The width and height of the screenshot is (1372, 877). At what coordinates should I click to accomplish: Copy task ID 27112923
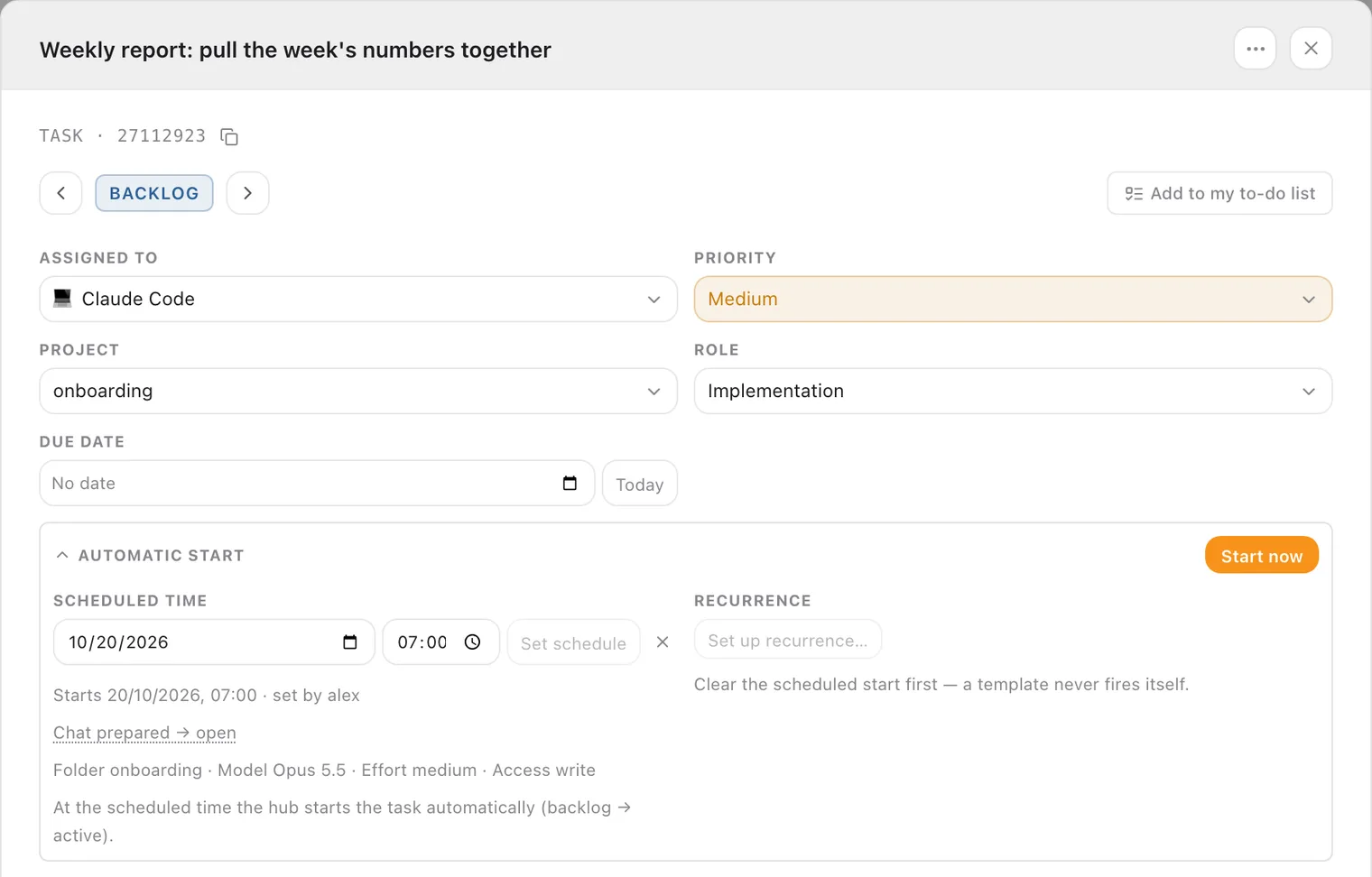229,136
